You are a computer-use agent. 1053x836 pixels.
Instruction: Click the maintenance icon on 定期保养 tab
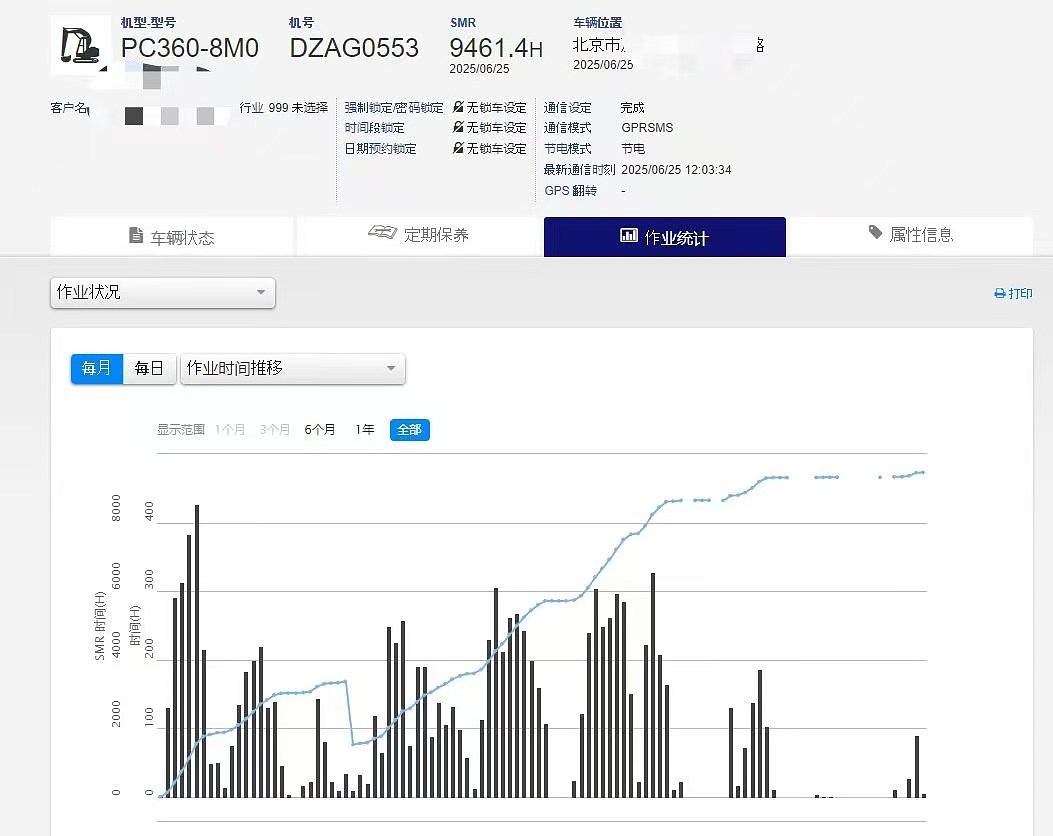tap(382, 232)
